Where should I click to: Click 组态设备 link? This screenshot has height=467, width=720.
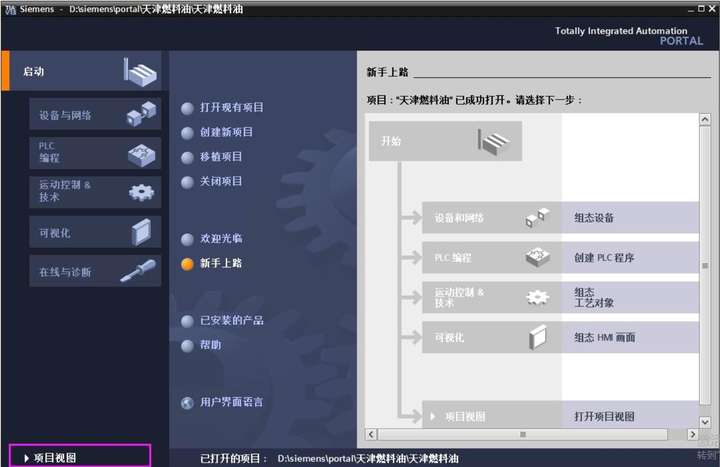tap(594, 218)
